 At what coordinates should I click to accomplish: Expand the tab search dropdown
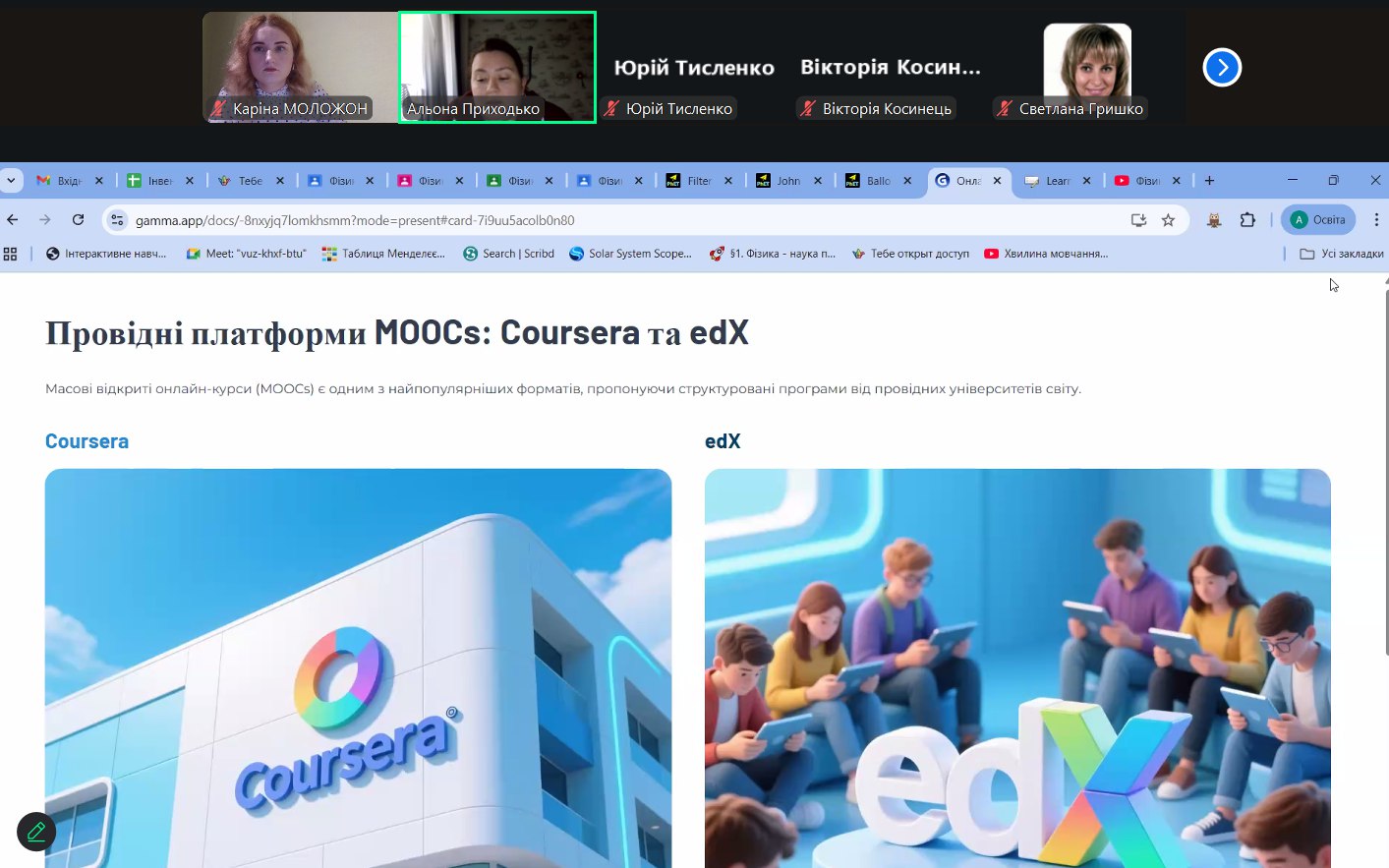11,181
